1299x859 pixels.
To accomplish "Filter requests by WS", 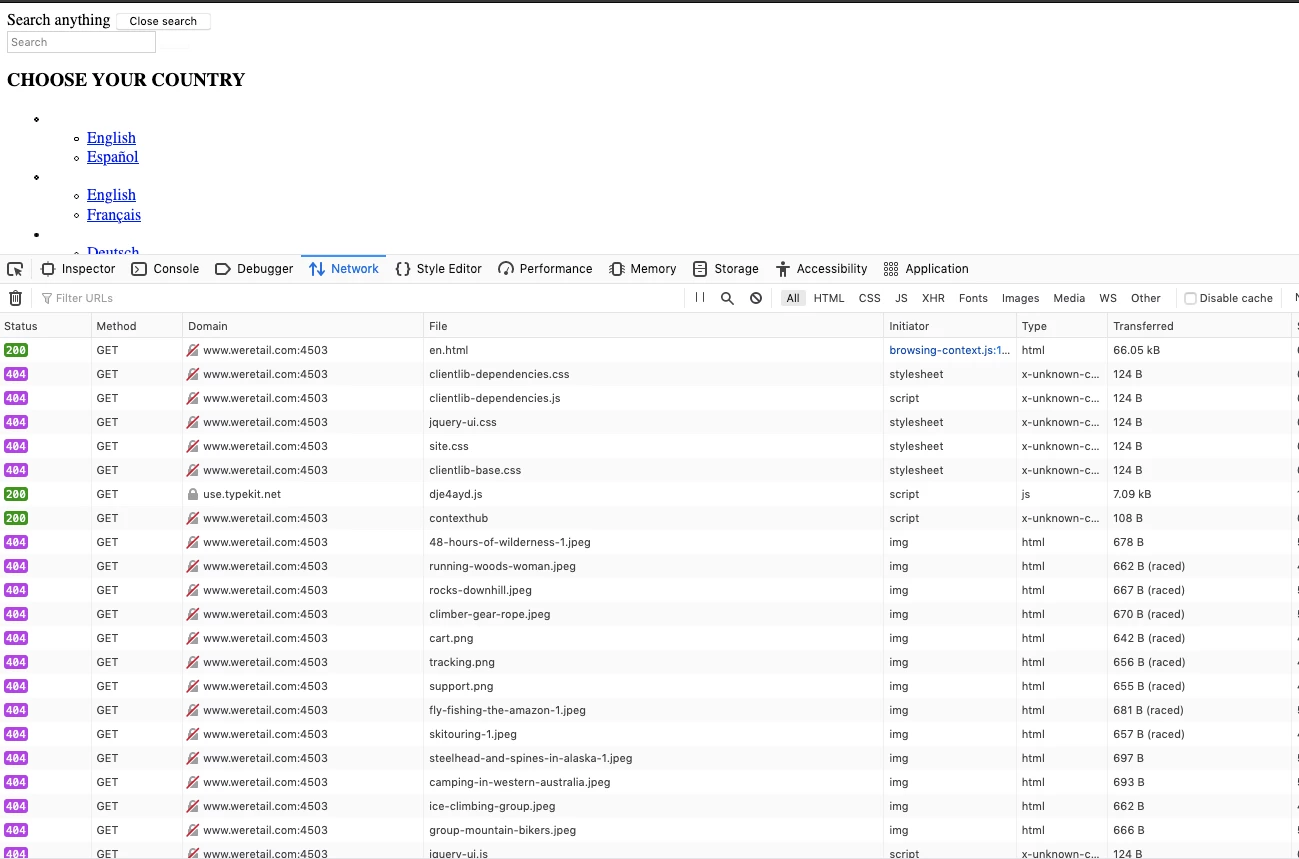I will point(1108,298).
